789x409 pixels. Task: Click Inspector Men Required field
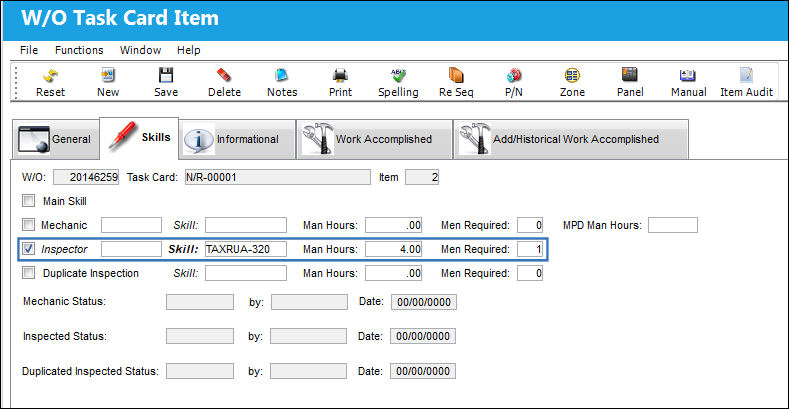(x=530, y=249)
